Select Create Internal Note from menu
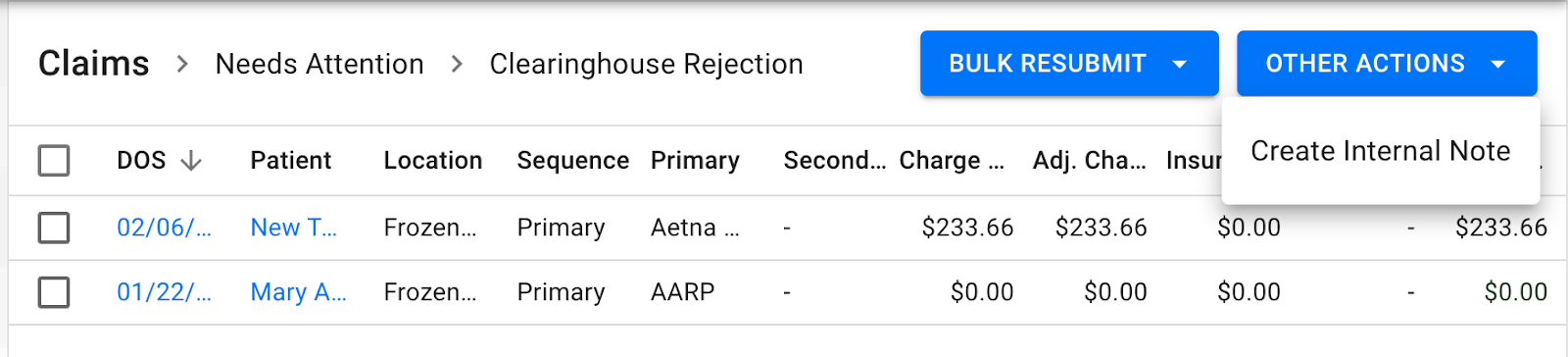Screen dimensions: 1568x357 point(1381,151)
